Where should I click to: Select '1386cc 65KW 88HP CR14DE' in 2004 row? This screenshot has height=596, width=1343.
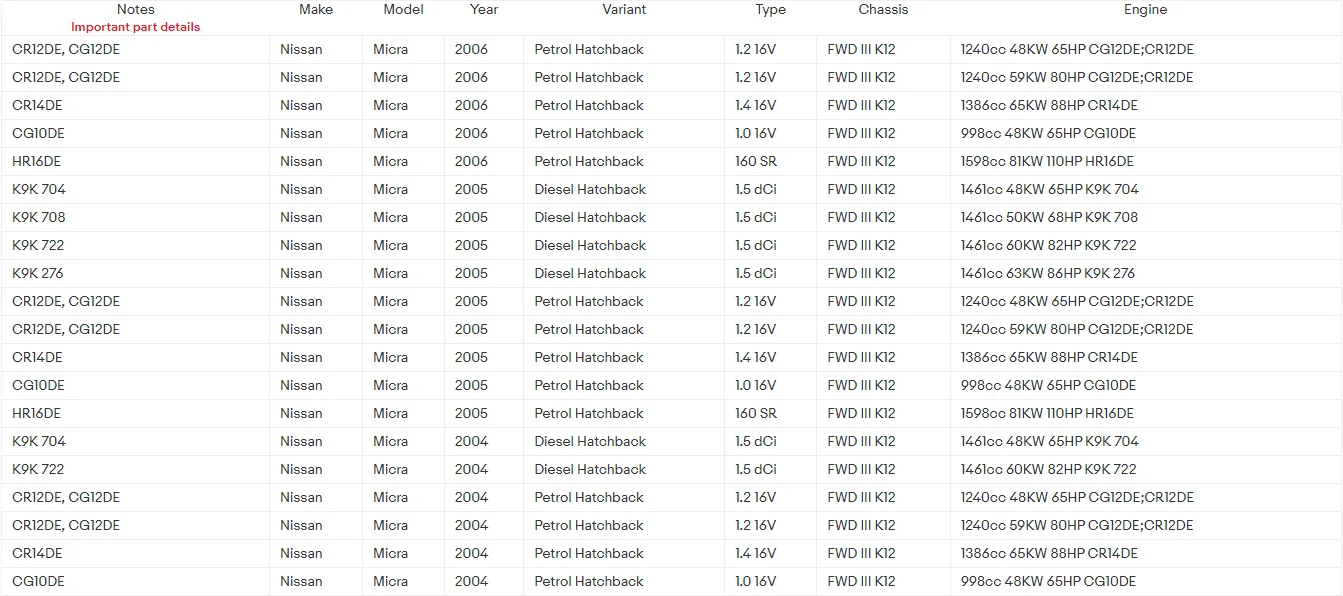[x=1049, y=553]
